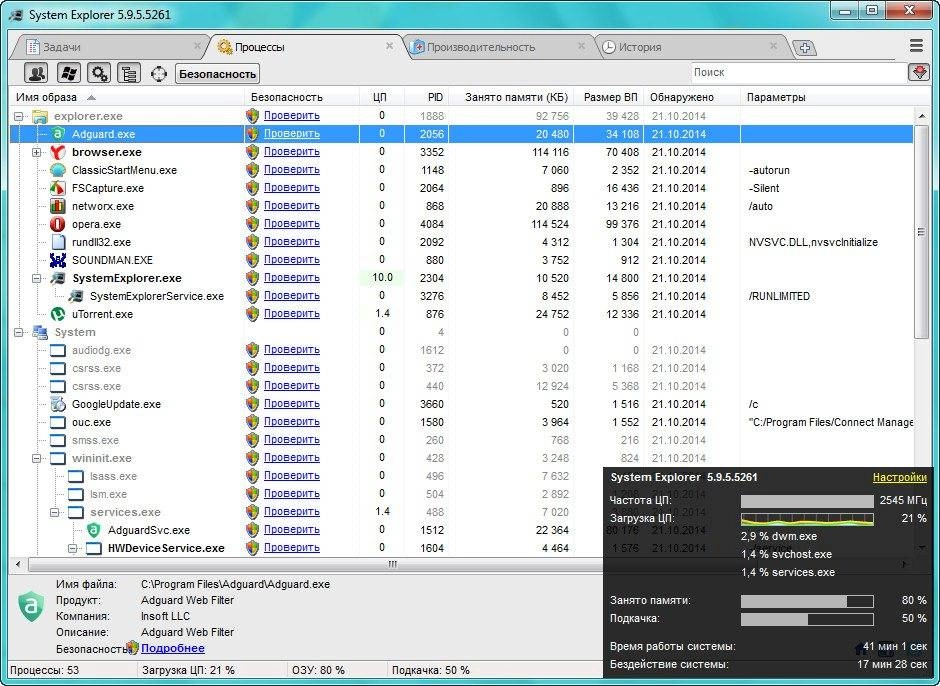
Task: Collapse the services.exe tree node
Action: [x=55, y=512]
